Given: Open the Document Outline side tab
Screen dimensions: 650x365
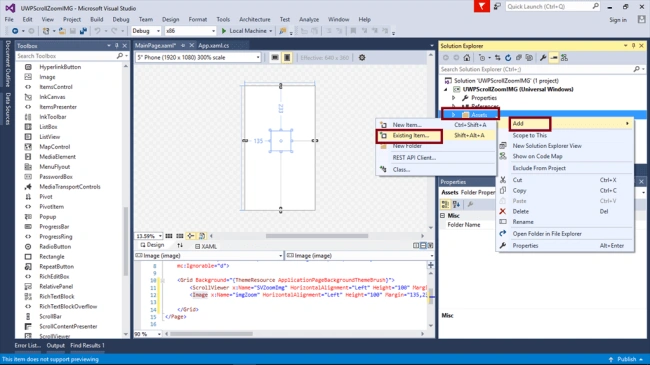Looking at the screenshot, I should tap(7, 63).
